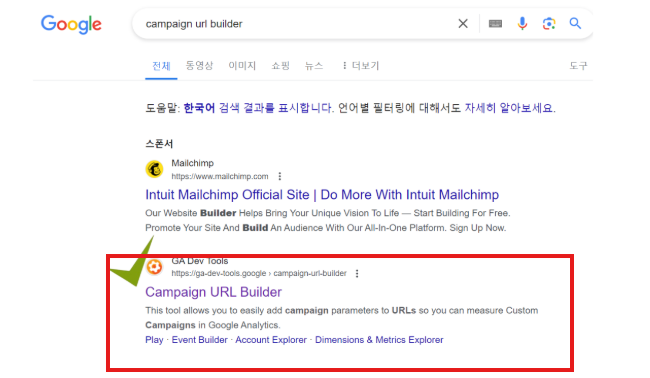
Task: Click the Google logo
Action: [71, 24]
